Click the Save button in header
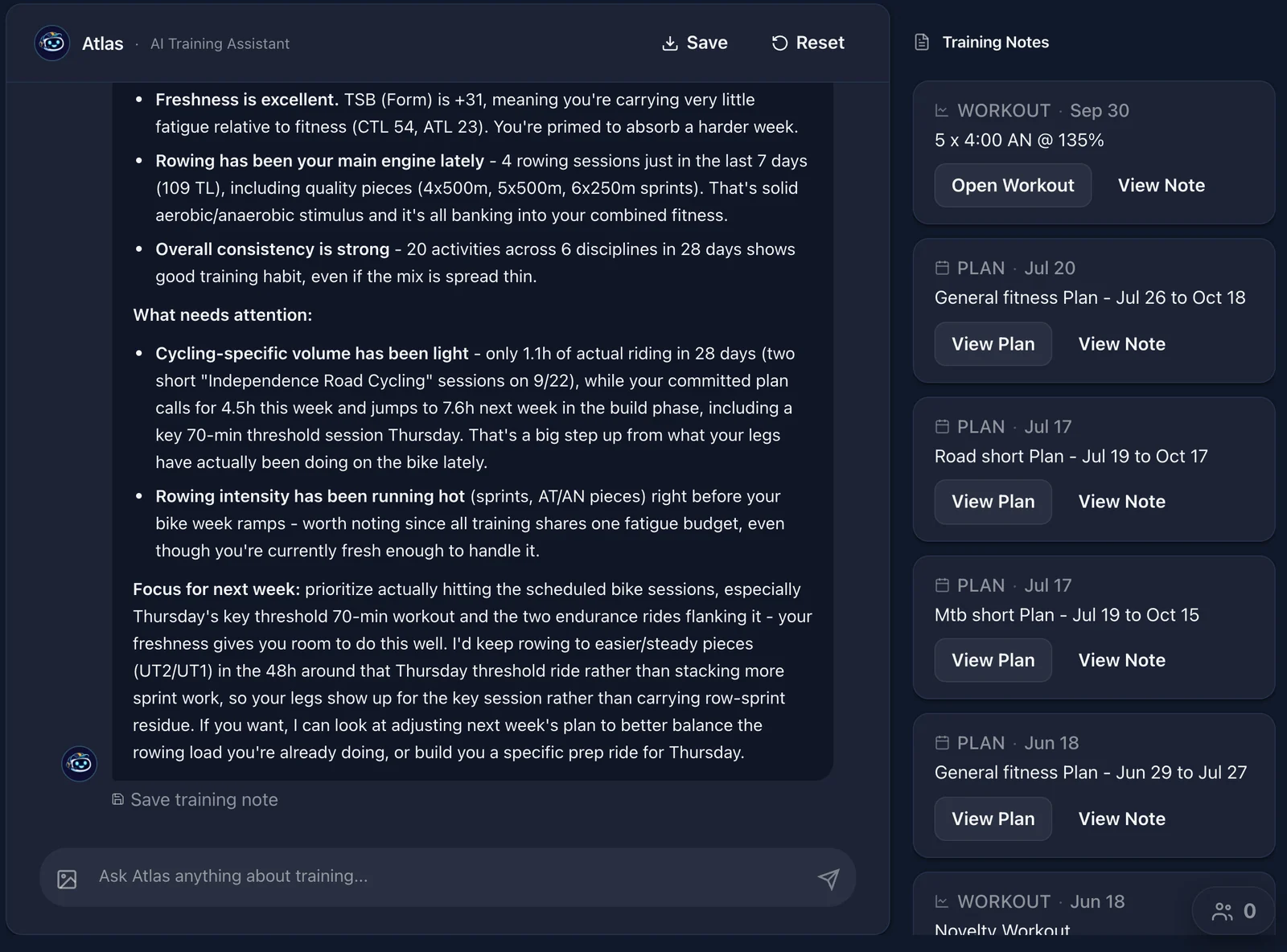 pyautogui.click(x=694, y=43)
